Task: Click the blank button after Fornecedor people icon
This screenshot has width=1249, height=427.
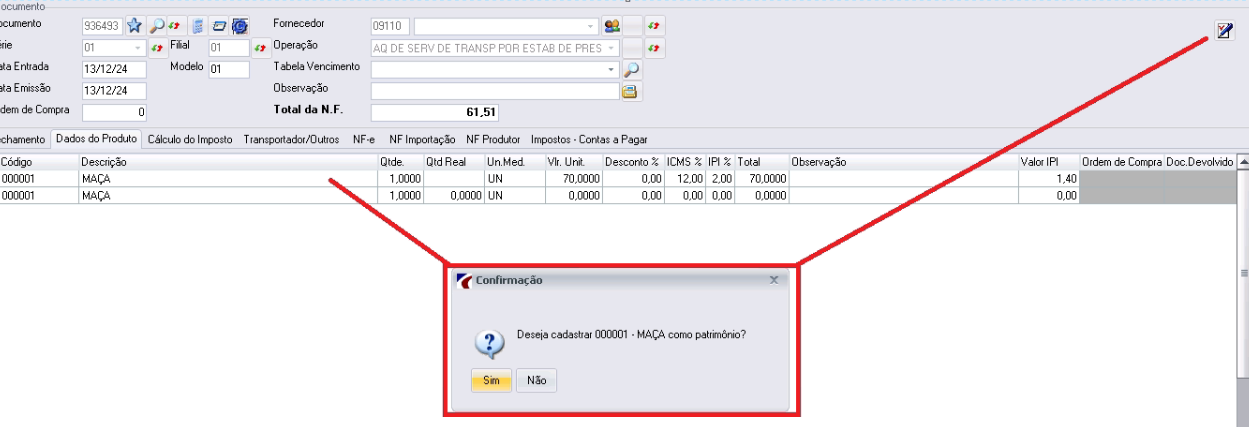Action: coord(634,26)
